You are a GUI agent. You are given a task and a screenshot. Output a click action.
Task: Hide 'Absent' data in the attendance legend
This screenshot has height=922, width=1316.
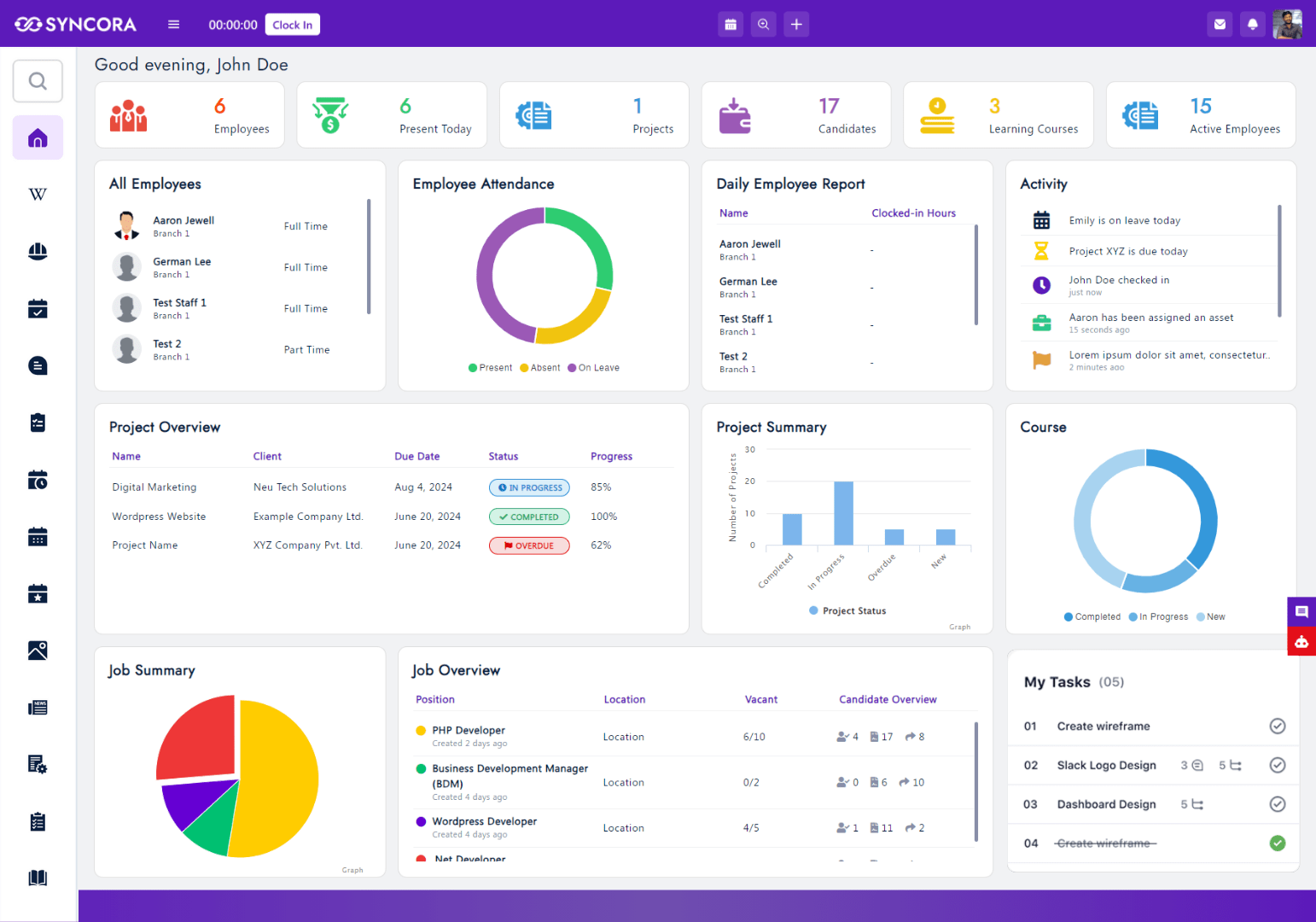coord(539,367)
